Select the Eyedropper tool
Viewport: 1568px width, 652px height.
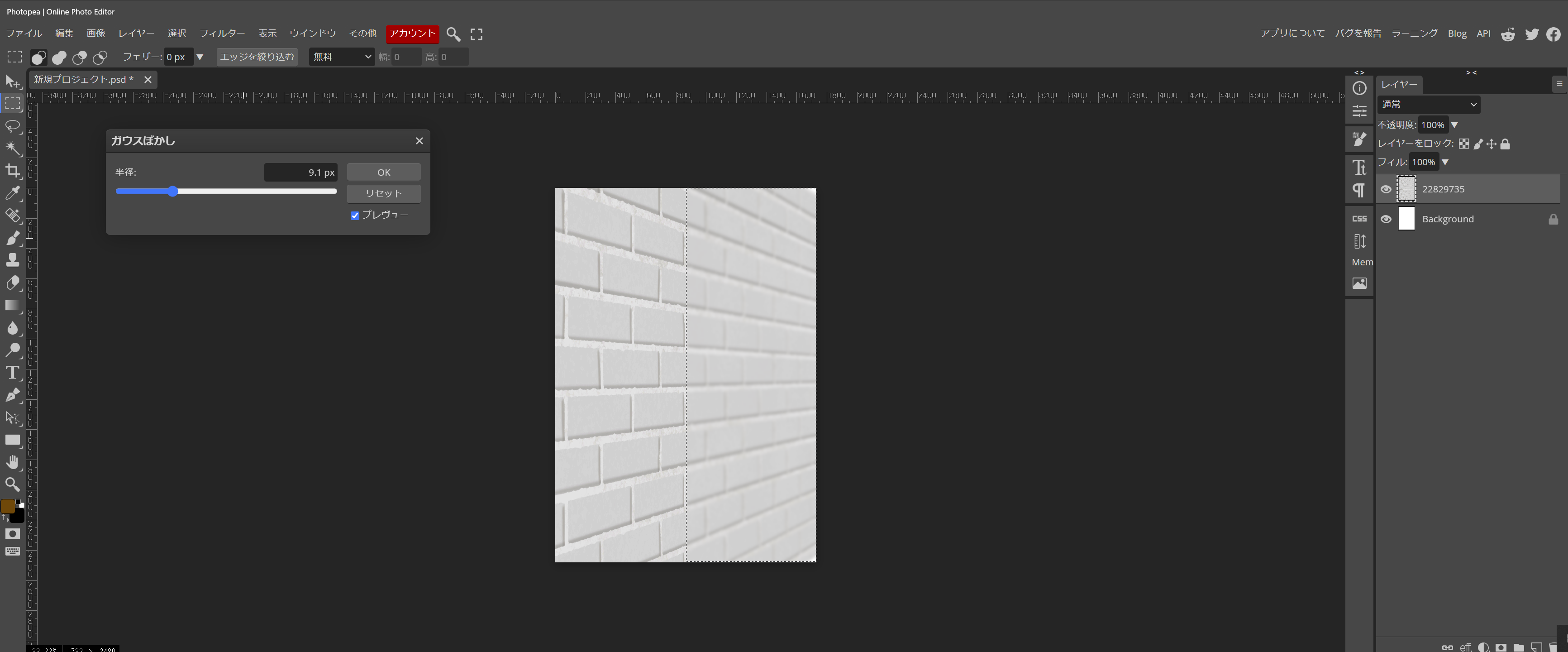click(12, 194)
